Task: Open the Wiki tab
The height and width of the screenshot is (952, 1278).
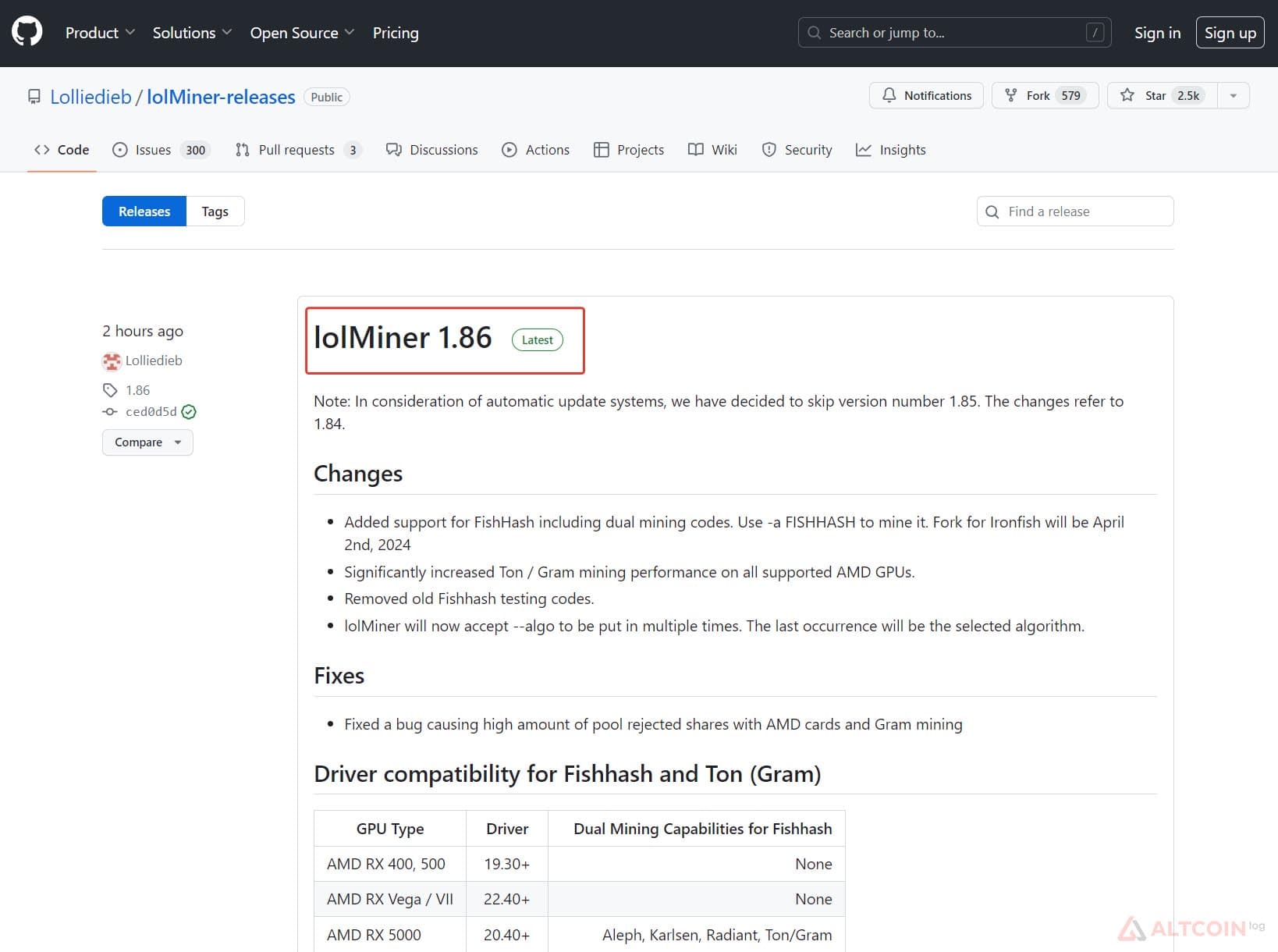Action: tap(712, 150)
